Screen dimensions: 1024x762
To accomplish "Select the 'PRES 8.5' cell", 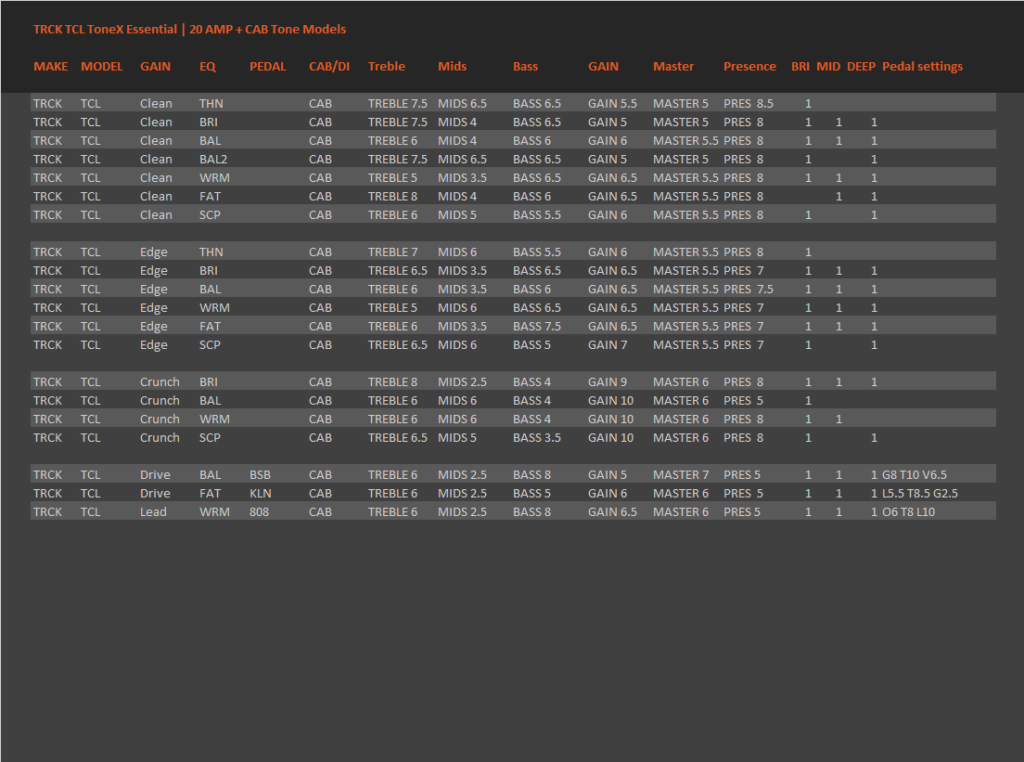I will click(x=748, y=103).
